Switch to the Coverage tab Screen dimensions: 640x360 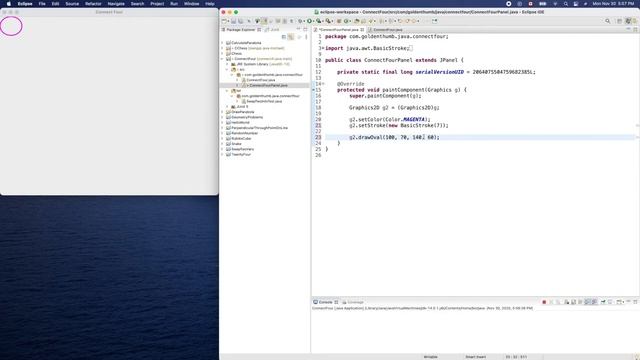(x=353, y=302)
